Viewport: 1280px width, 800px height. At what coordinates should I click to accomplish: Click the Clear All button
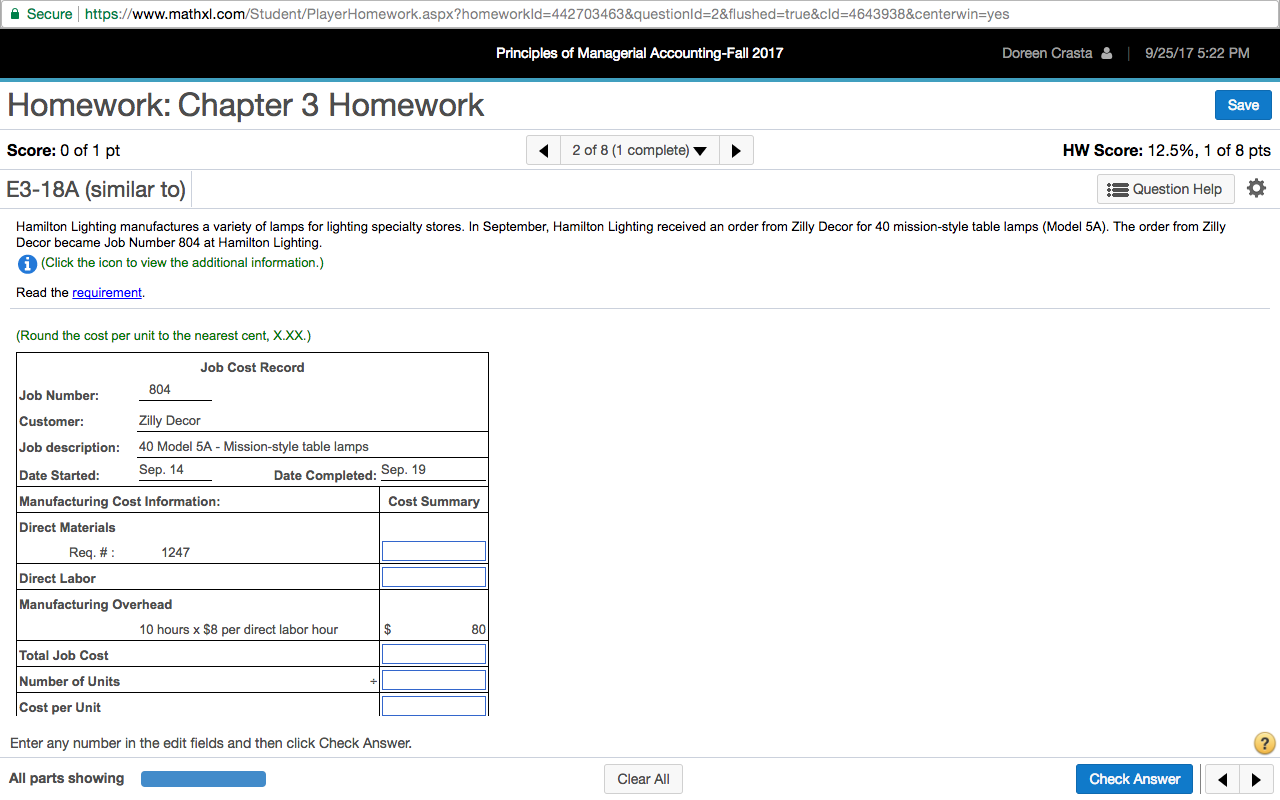click(x=643, y=779)
